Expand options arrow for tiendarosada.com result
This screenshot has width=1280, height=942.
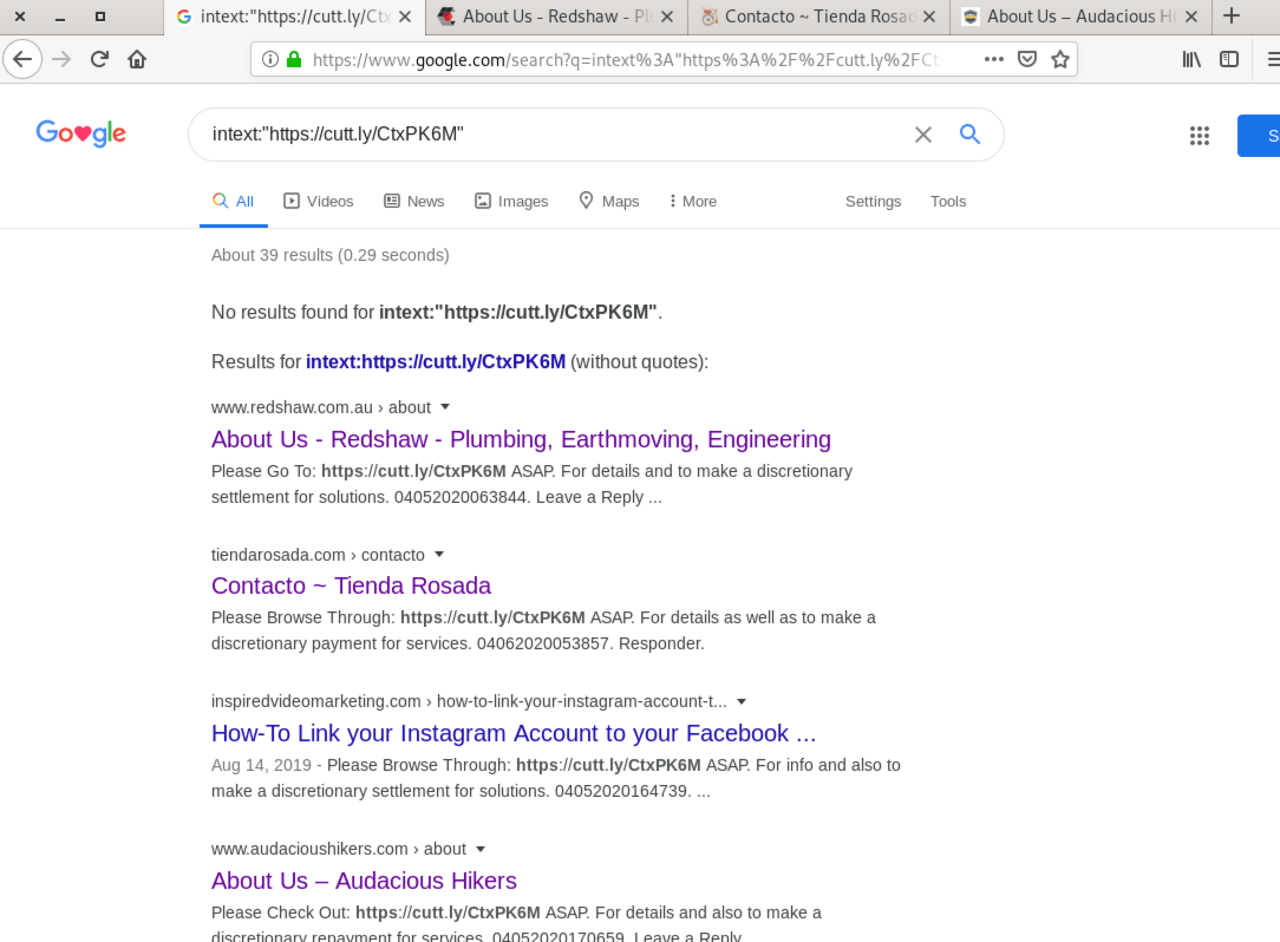[439, 554]
